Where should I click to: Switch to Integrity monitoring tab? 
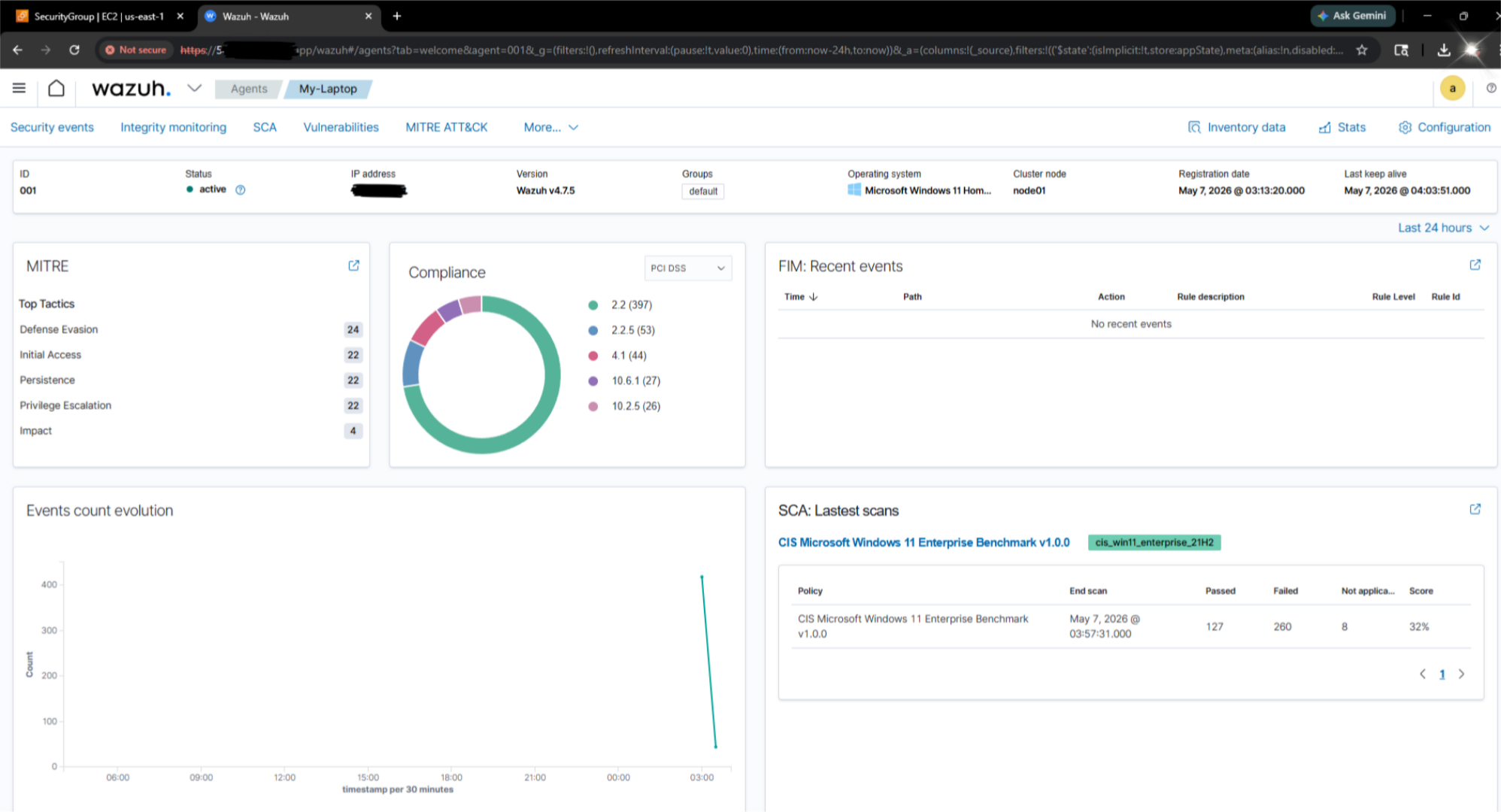click(173, 127)
